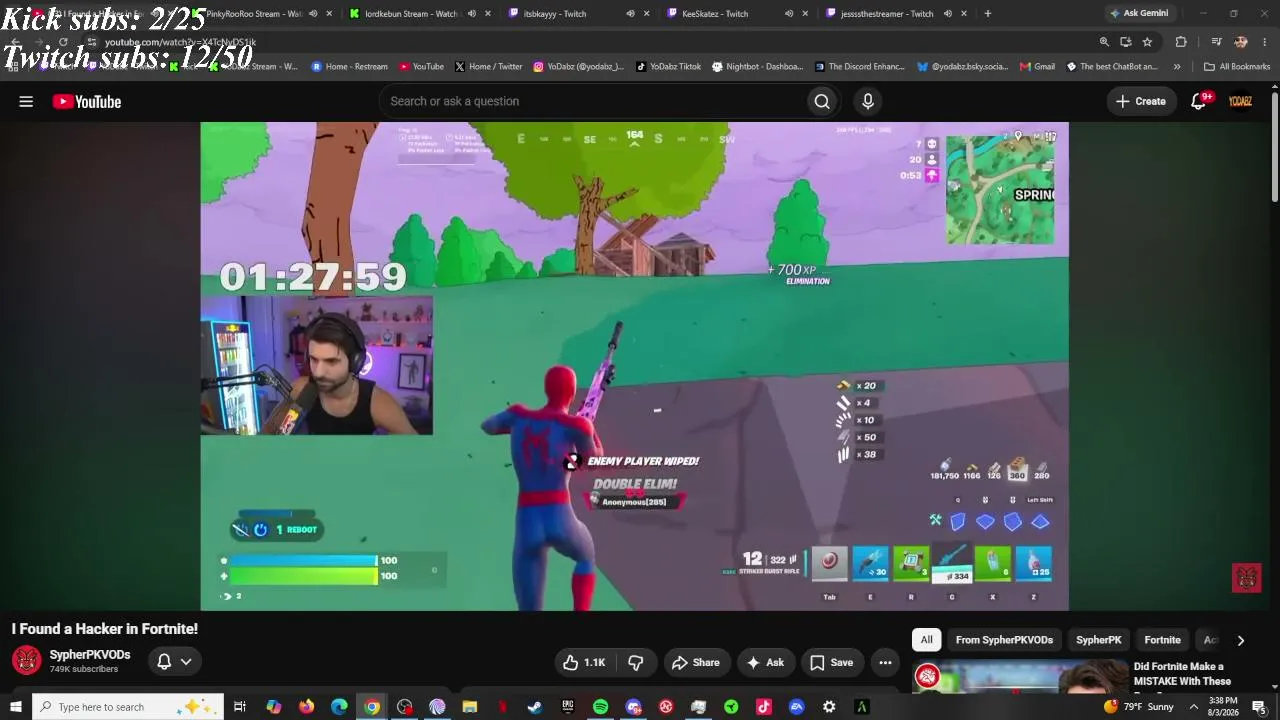Like the video with 1.1K likes
This screenshot has height=720, width=1280.
585,662
